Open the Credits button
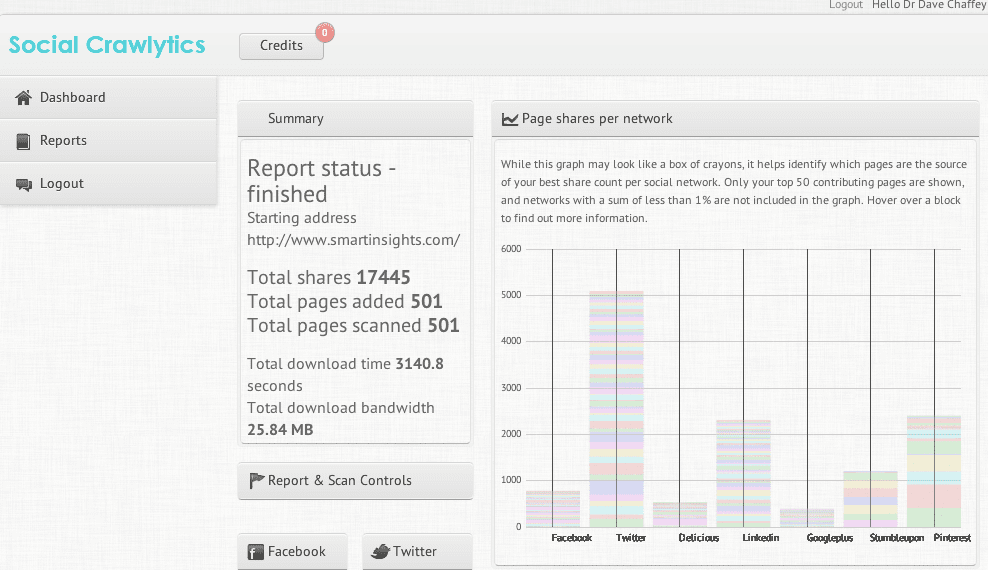The height and width of the screenshot is (570, 988). [x=281, y=46]
